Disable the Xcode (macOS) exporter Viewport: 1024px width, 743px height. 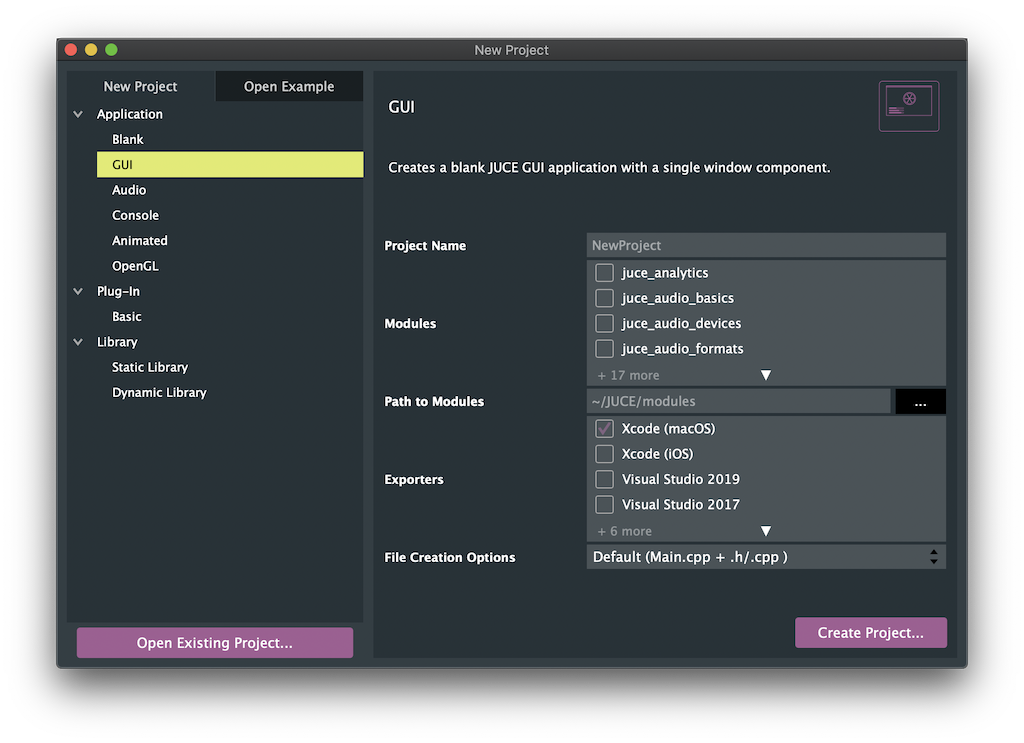point(604,428)
